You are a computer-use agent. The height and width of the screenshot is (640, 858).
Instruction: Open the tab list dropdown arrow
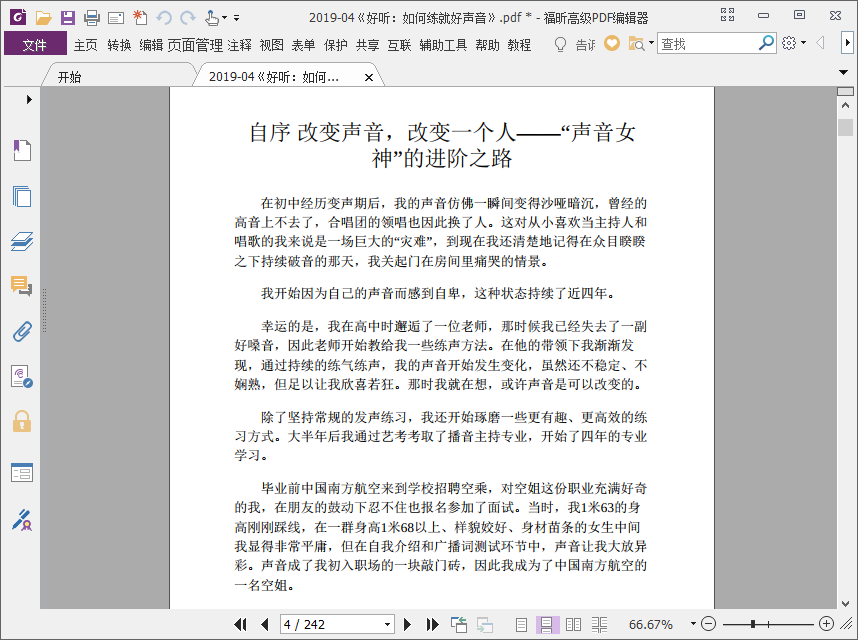click(843, 72)
